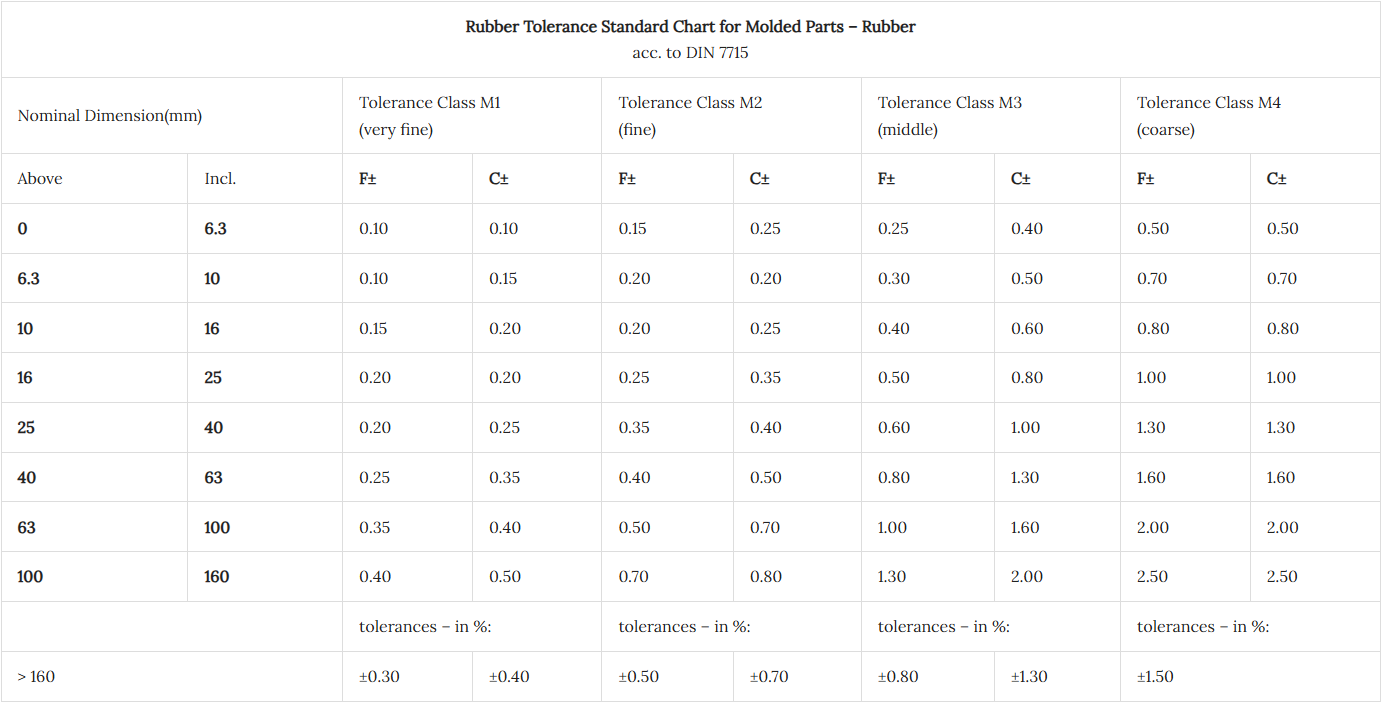Select the ±0.40 percentage tolerance value
The width and height of the screenshot is (1384, 705).
pos(509,677)
